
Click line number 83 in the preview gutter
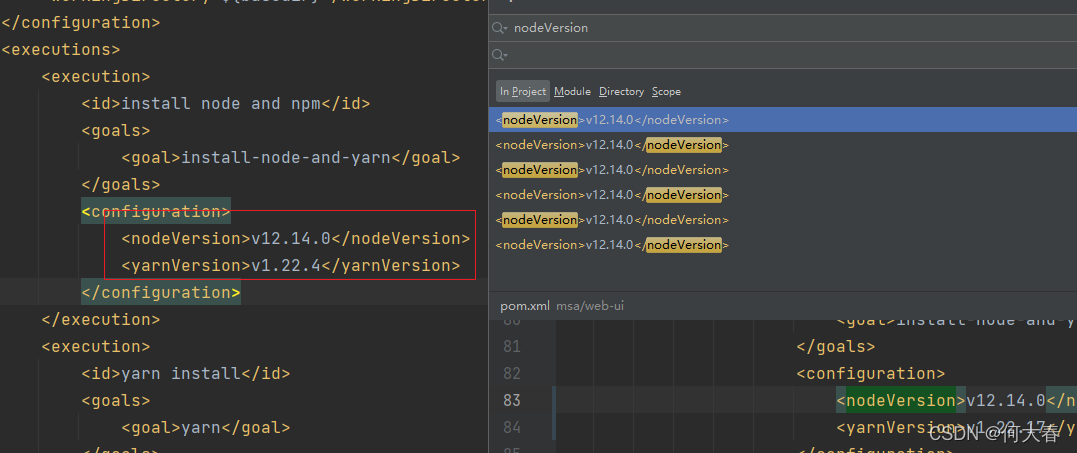[512, 400]
